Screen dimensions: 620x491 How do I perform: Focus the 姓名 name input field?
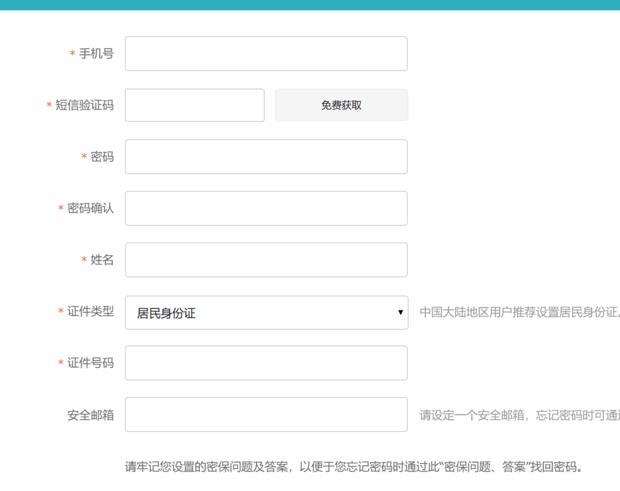pos(266,260)
